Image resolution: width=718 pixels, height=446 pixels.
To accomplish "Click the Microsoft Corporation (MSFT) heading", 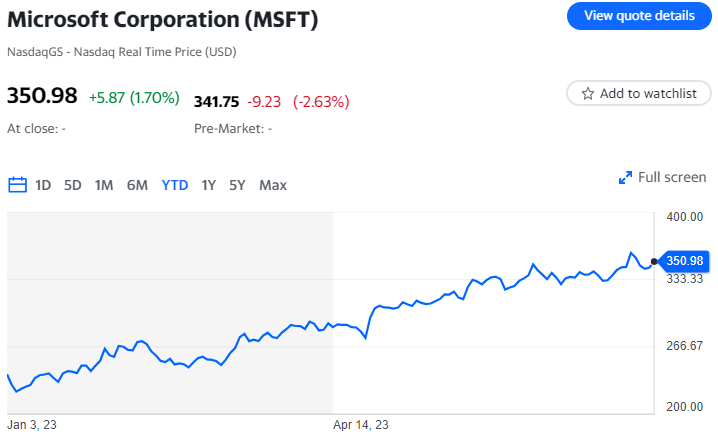I will click(163, 19).
